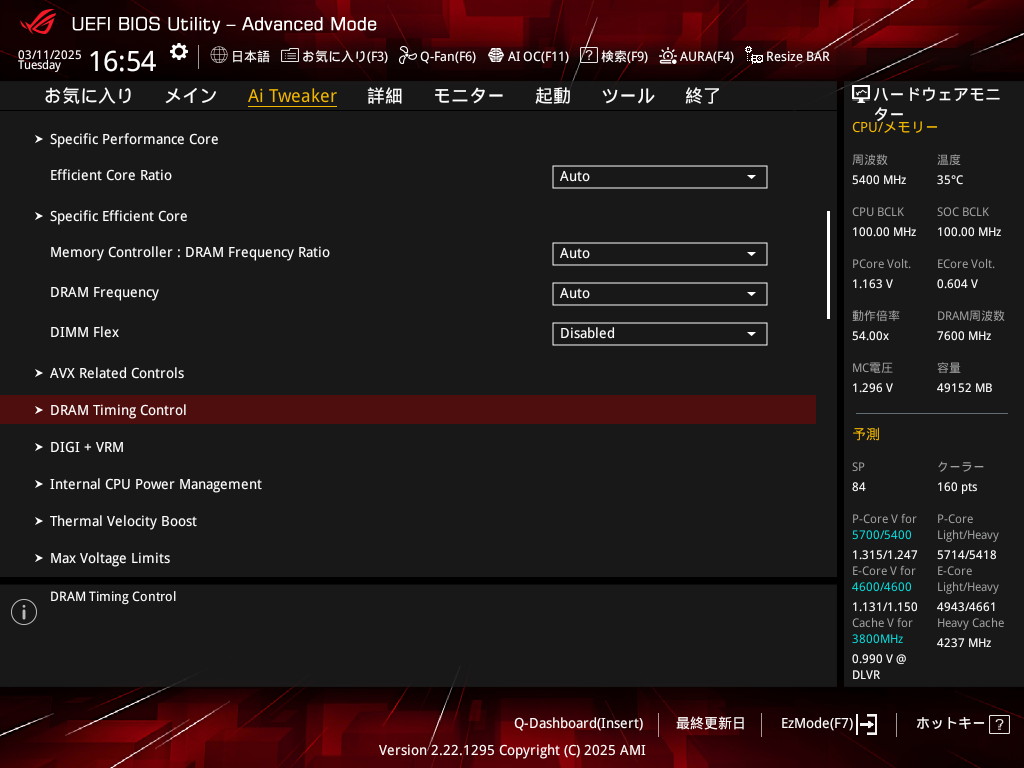Click 3800MHz cache link text
1024x768 pixels.
[877, 639]
